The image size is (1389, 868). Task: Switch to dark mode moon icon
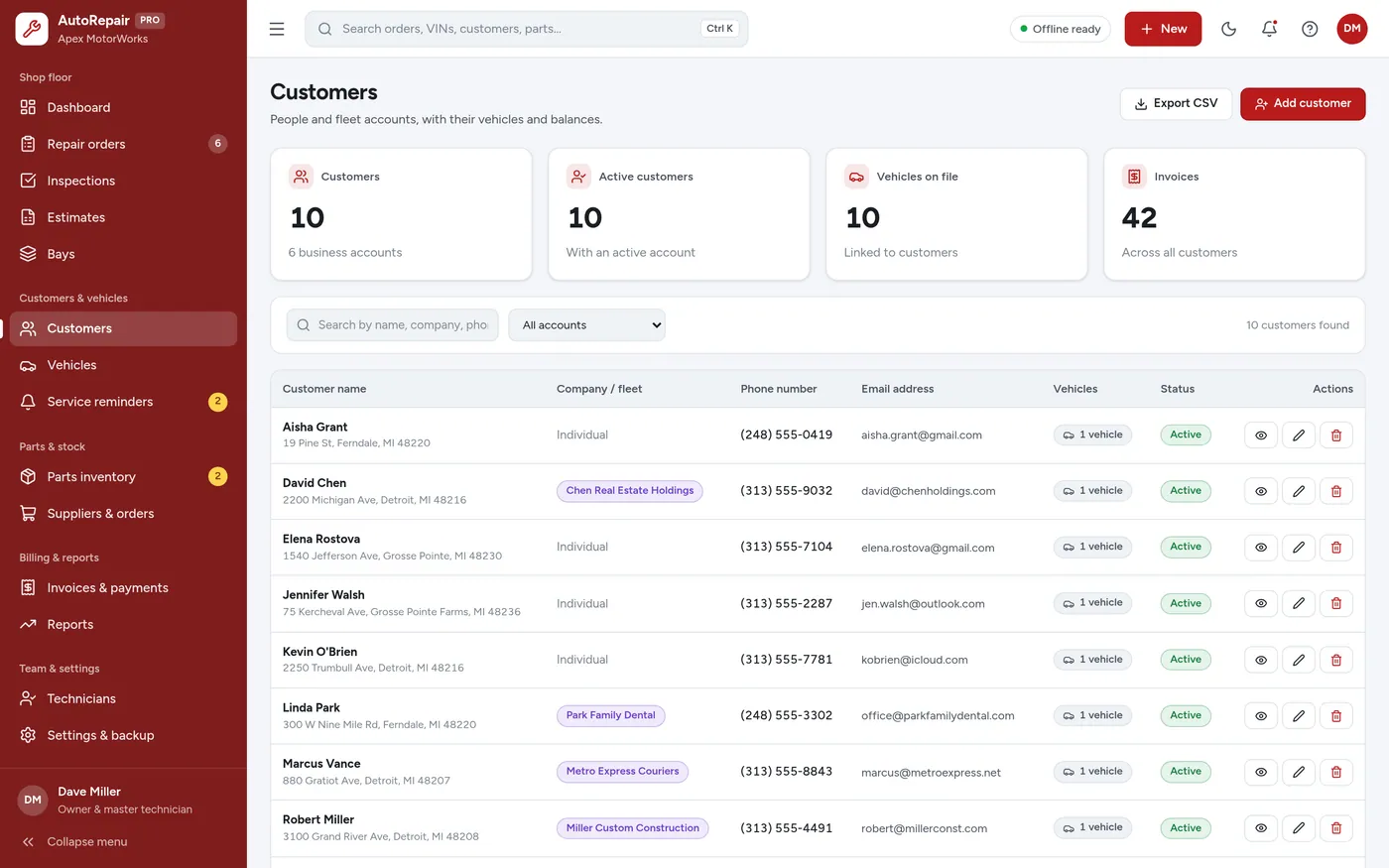pos(1228,29)
